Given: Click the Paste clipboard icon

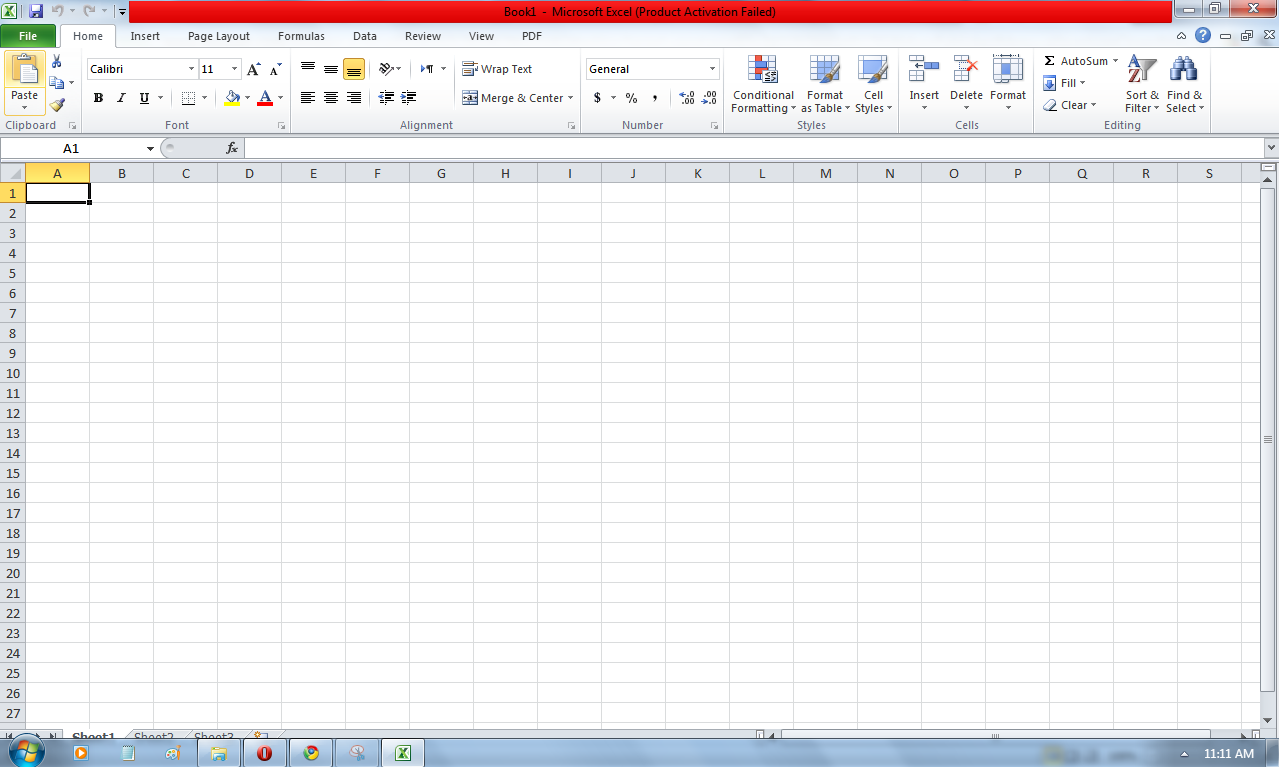Looking at the screenshot, I should (x=25, y=70).
